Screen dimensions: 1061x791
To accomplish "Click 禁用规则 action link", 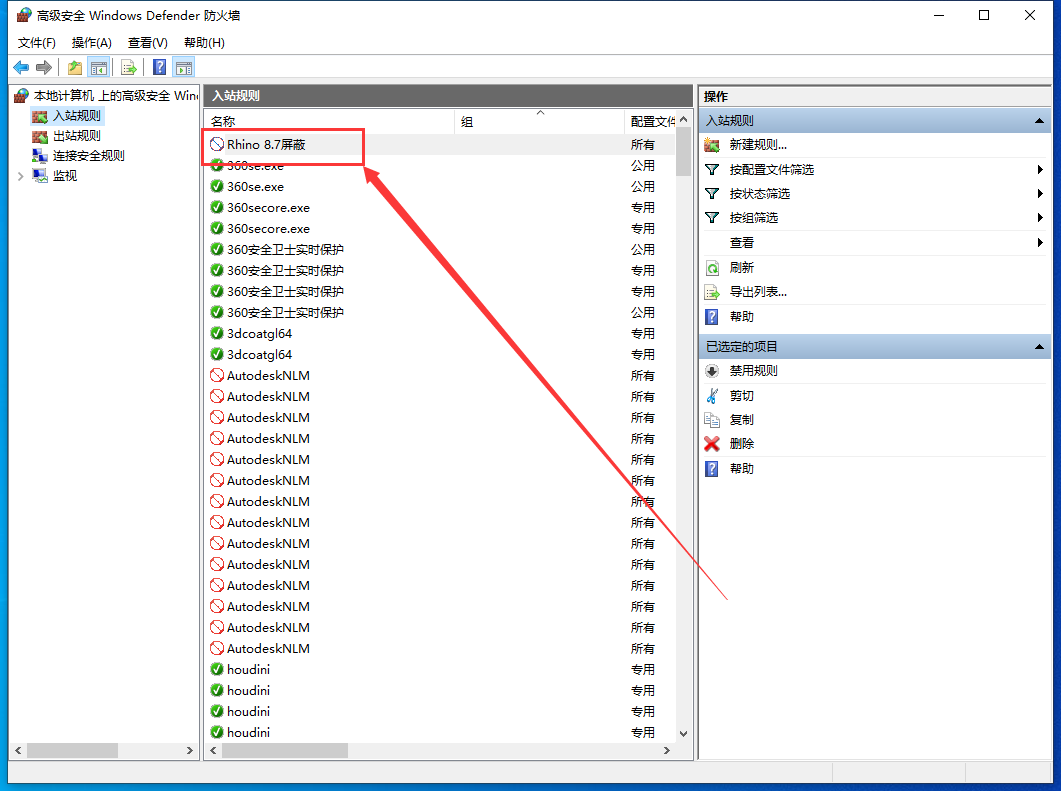I will tap(753, 371).
